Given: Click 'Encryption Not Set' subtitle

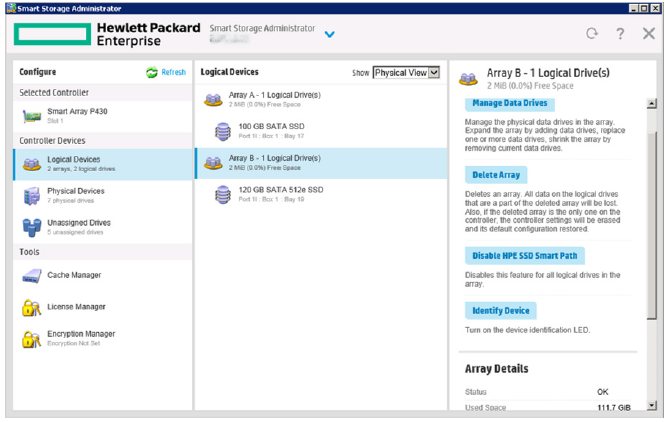Looking at the screenshot, I should tap(74, 344).
